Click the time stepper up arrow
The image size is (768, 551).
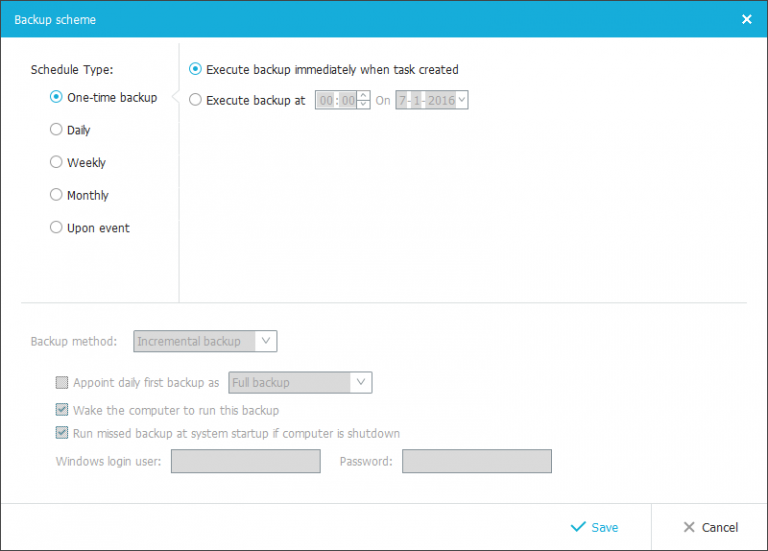point(363,95)
